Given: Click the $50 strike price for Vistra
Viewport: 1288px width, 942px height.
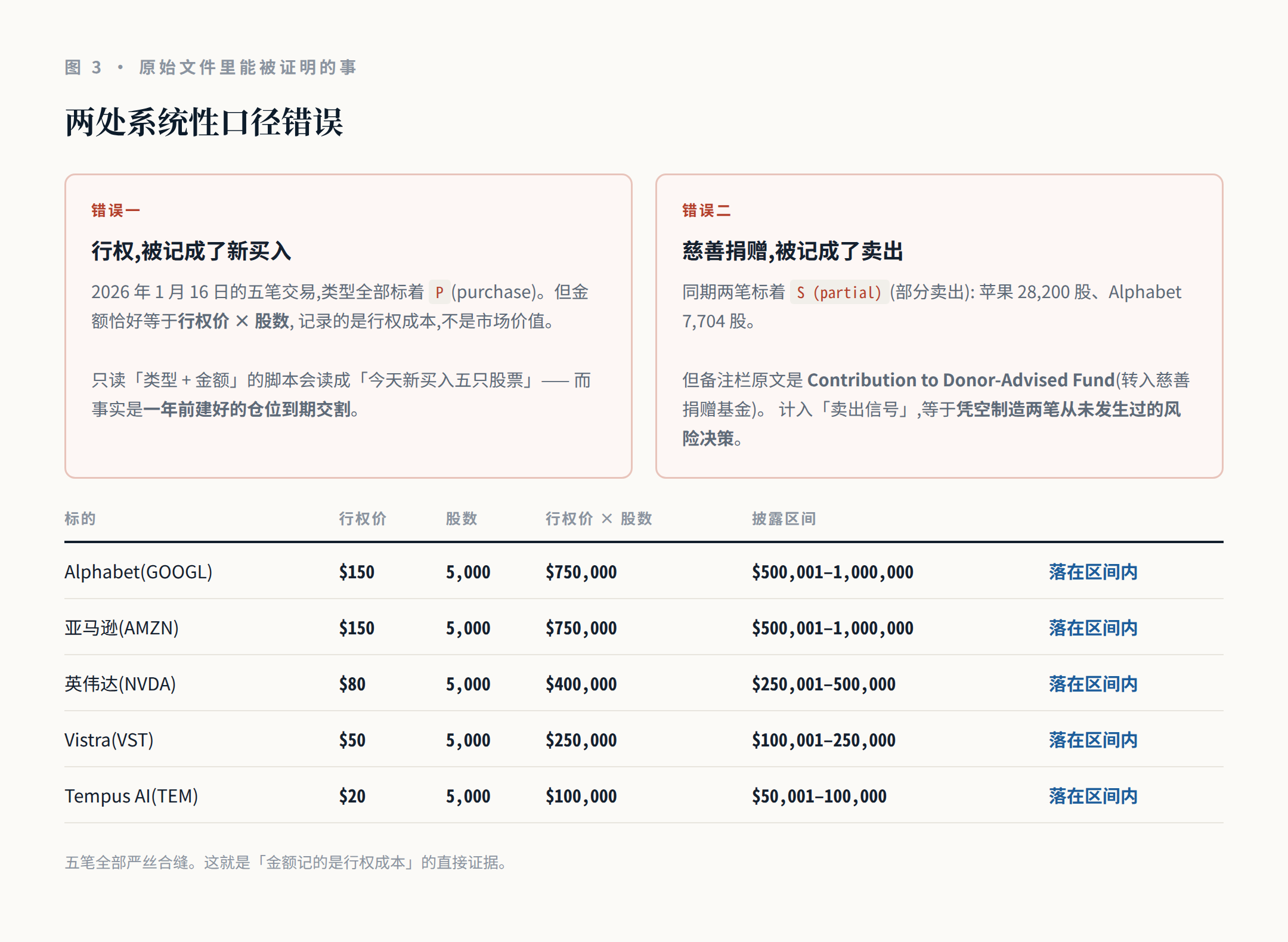Looking at the screenshot, I should 352,740.
